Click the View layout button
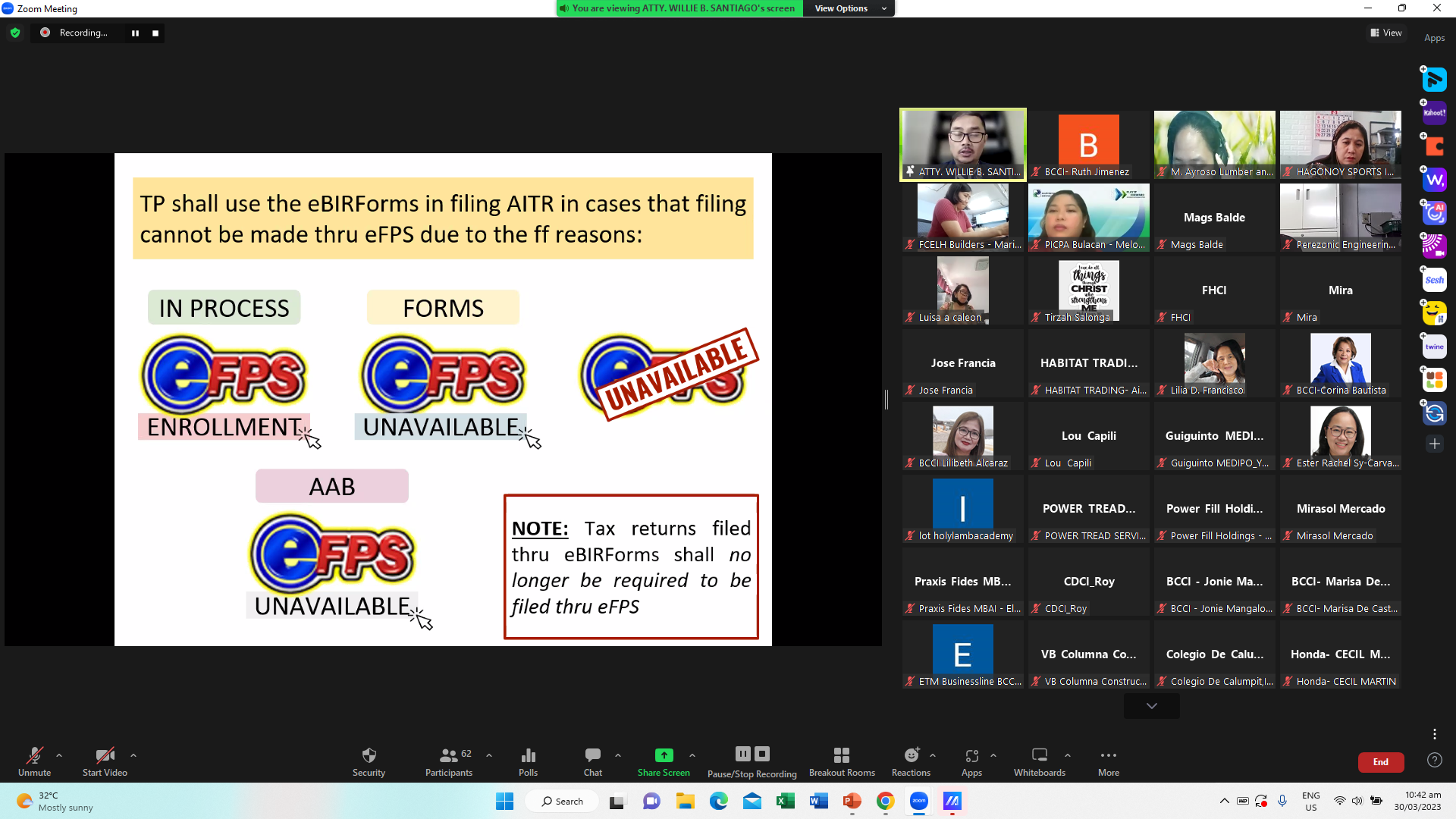The image size is (1456, 819). click(1386, 33)
